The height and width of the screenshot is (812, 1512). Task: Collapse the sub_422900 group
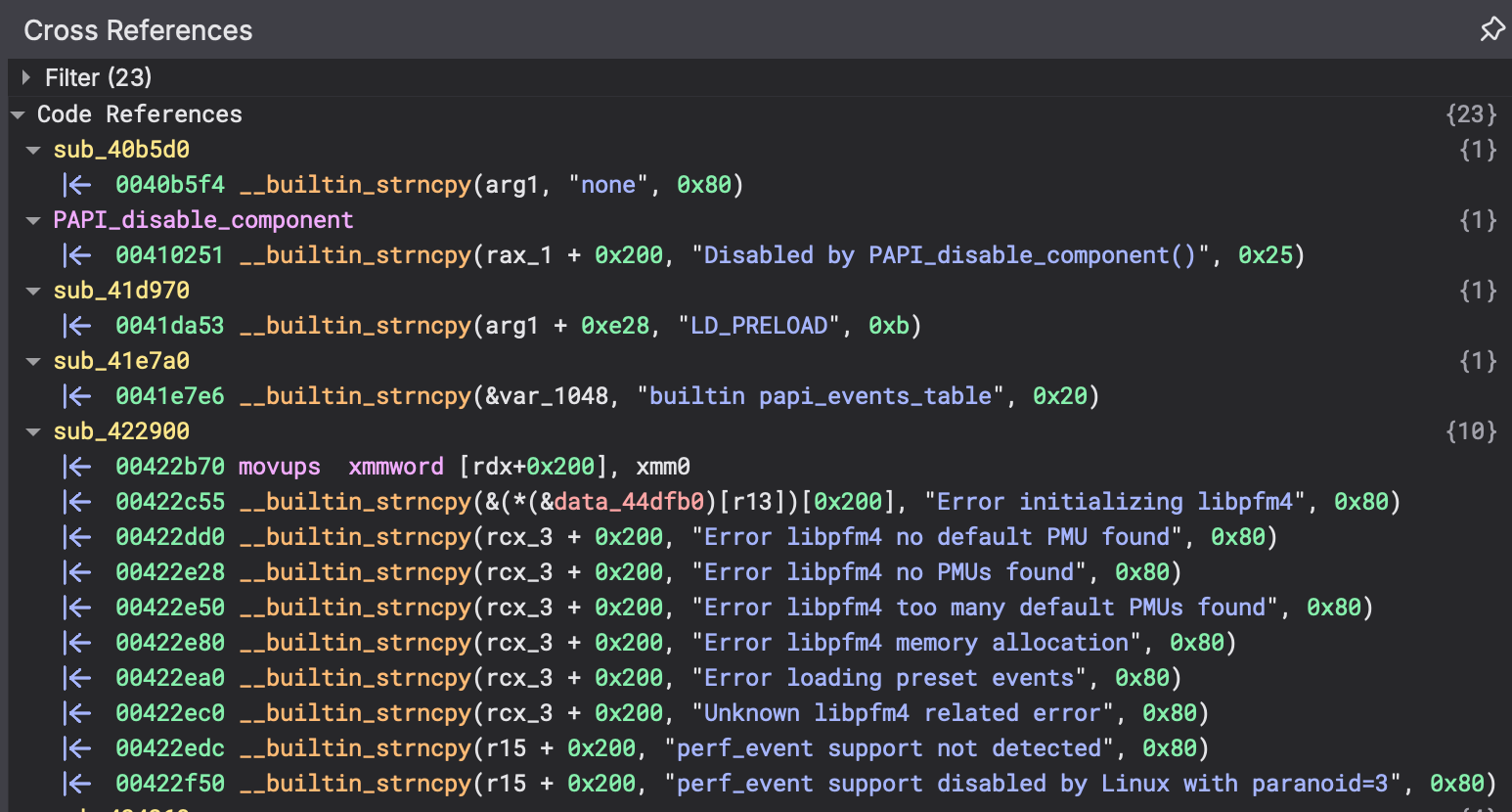(32, 430)
